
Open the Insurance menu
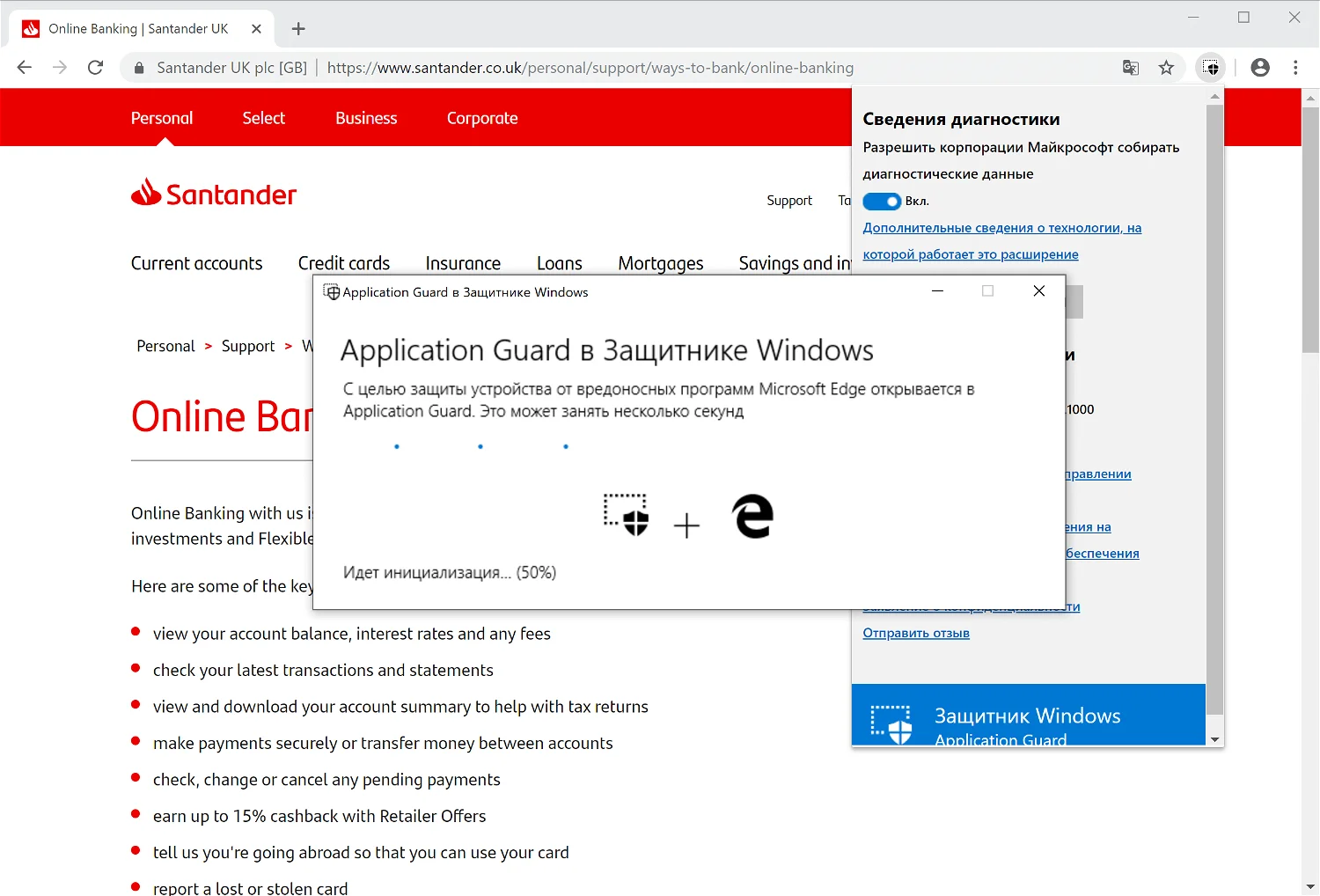tap(463, 263)
